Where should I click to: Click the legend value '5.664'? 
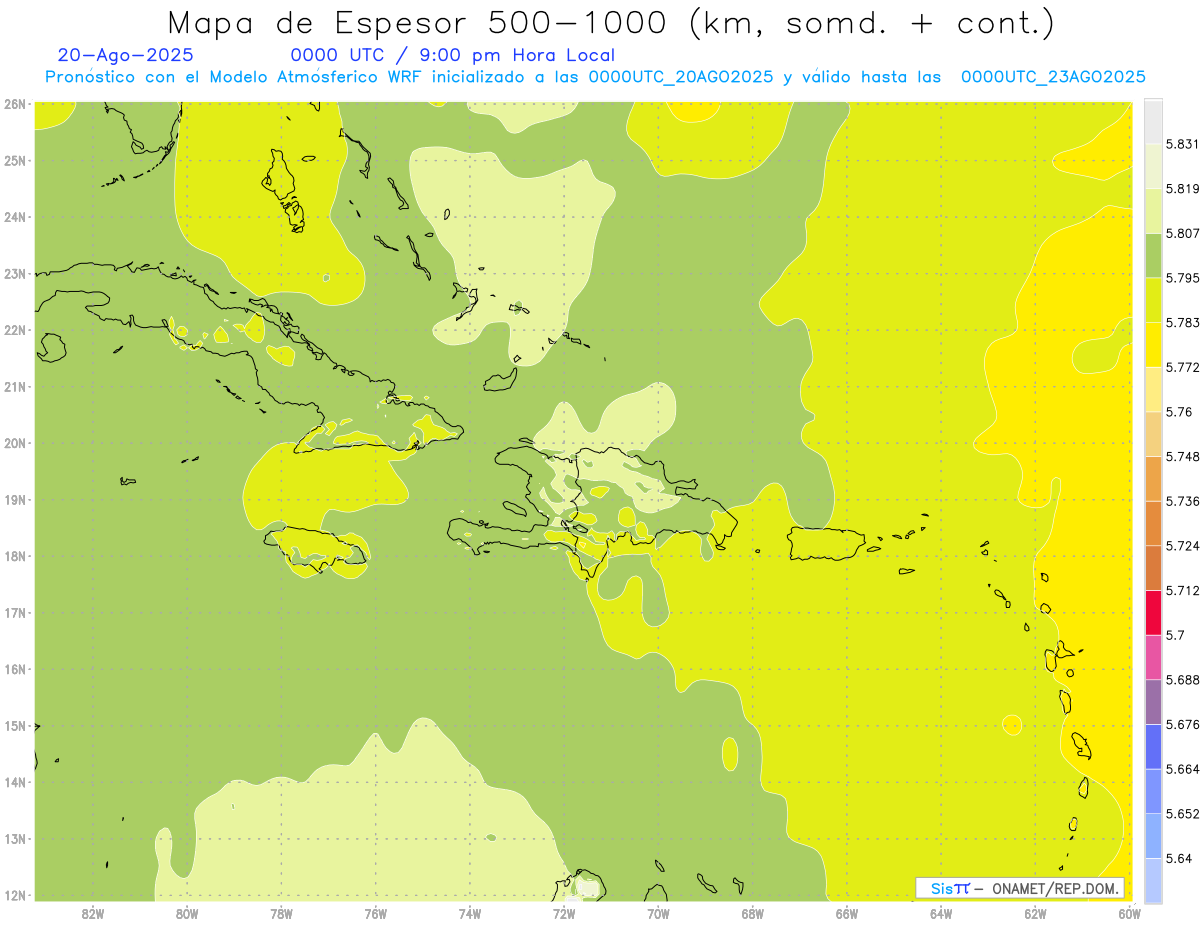[1182, 769]
